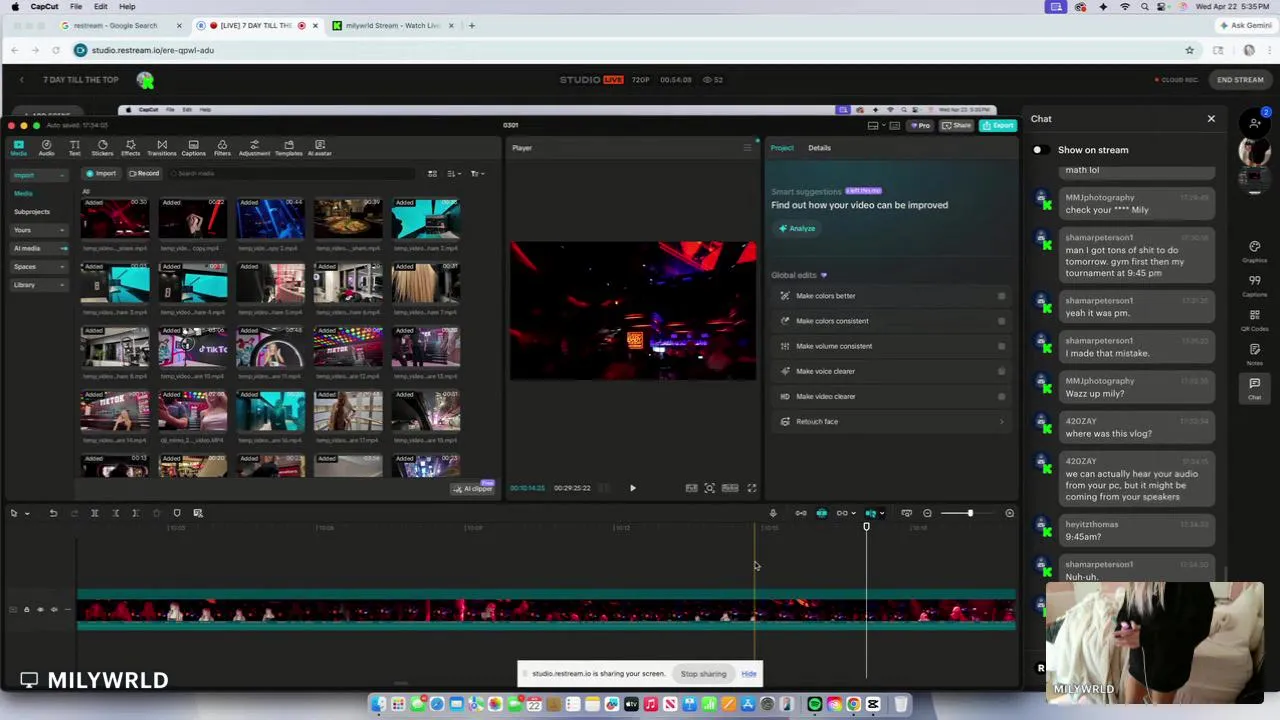Open Captions panel in Restream sidebar
This screenshot has height=720, width=1280.
1254,284
